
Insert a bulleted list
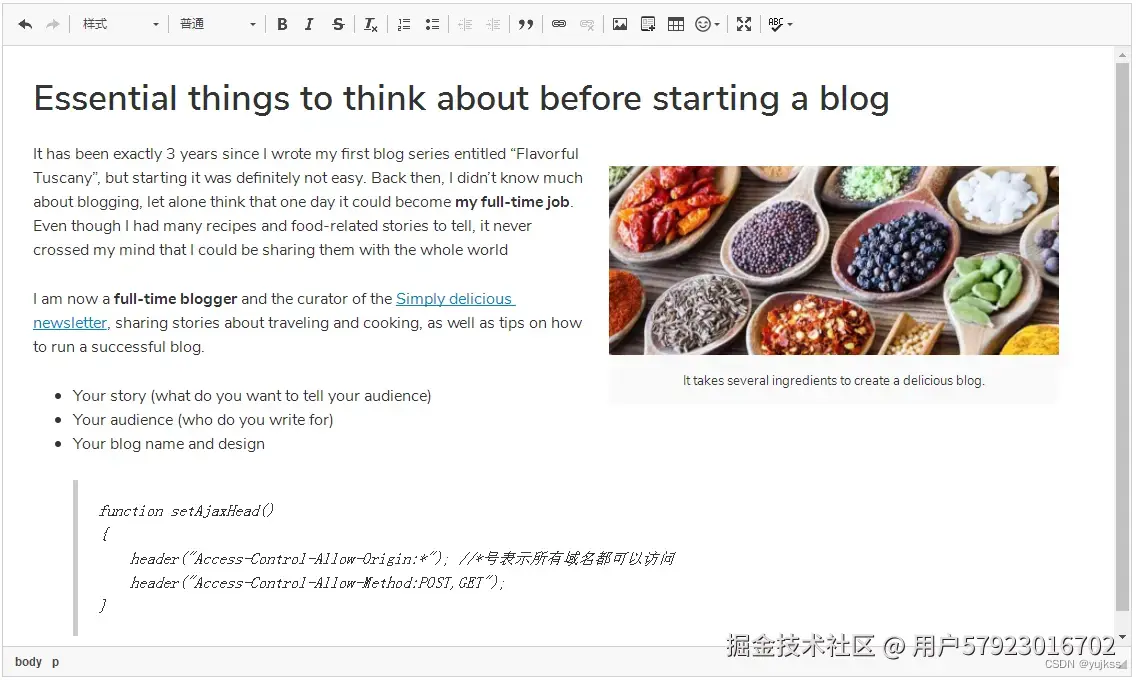[x=432, y=25]
